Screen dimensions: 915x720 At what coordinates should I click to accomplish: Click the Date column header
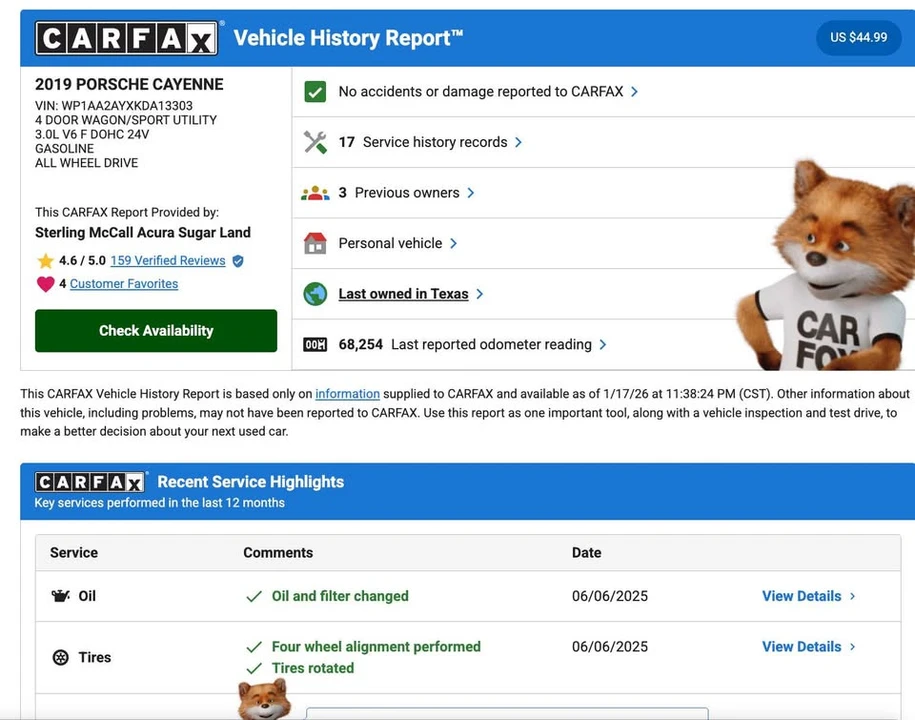coord(586,553)
